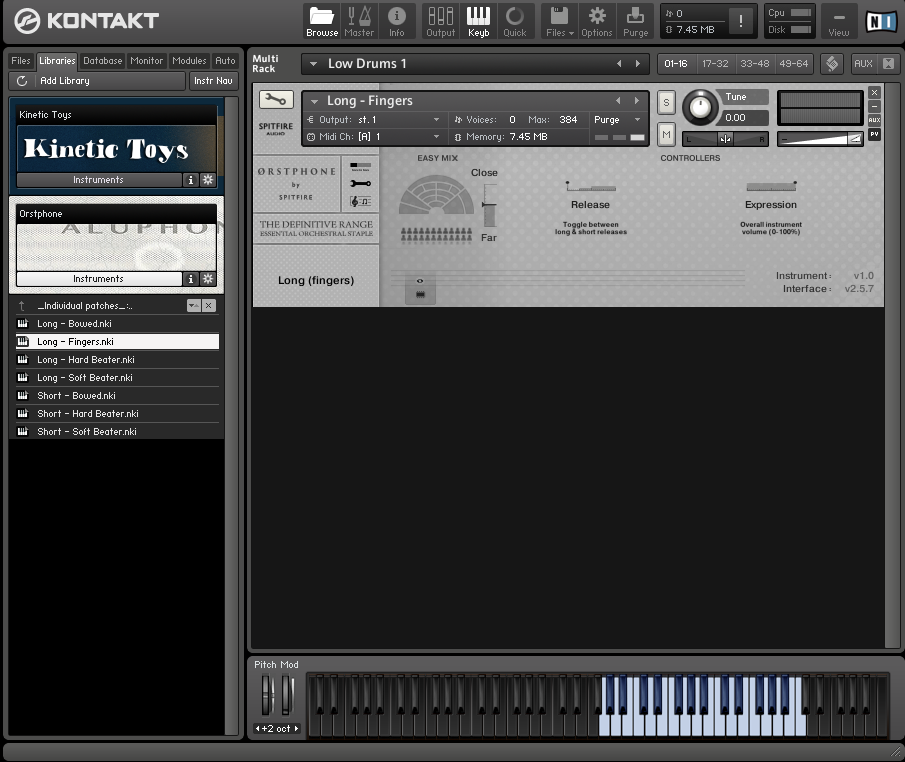Show Orstphone library info icon
The image size is (905, 762).
click(x=191, y=279)
